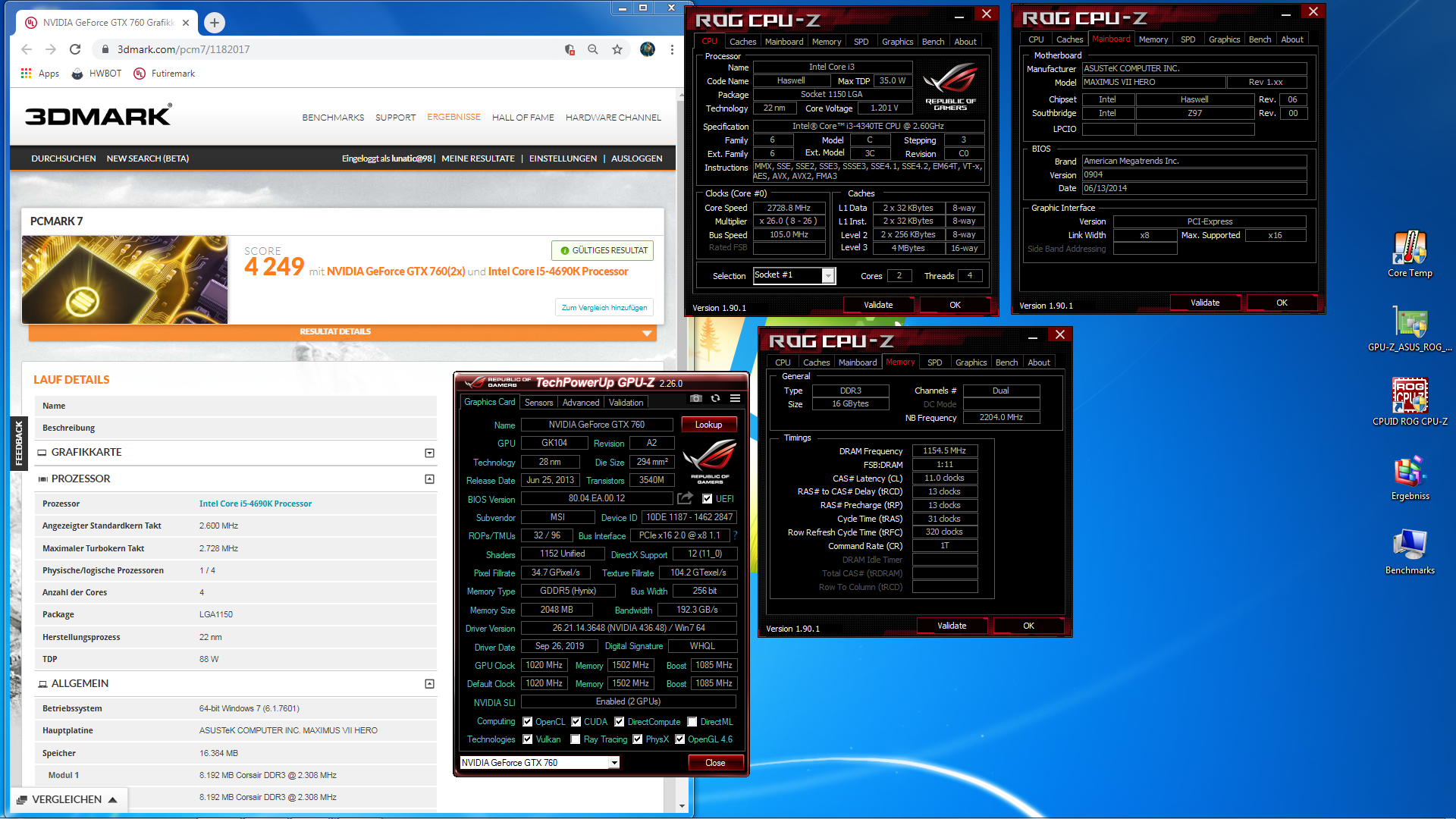
Task: Click the 3DMARK logo
Action: 99,115
